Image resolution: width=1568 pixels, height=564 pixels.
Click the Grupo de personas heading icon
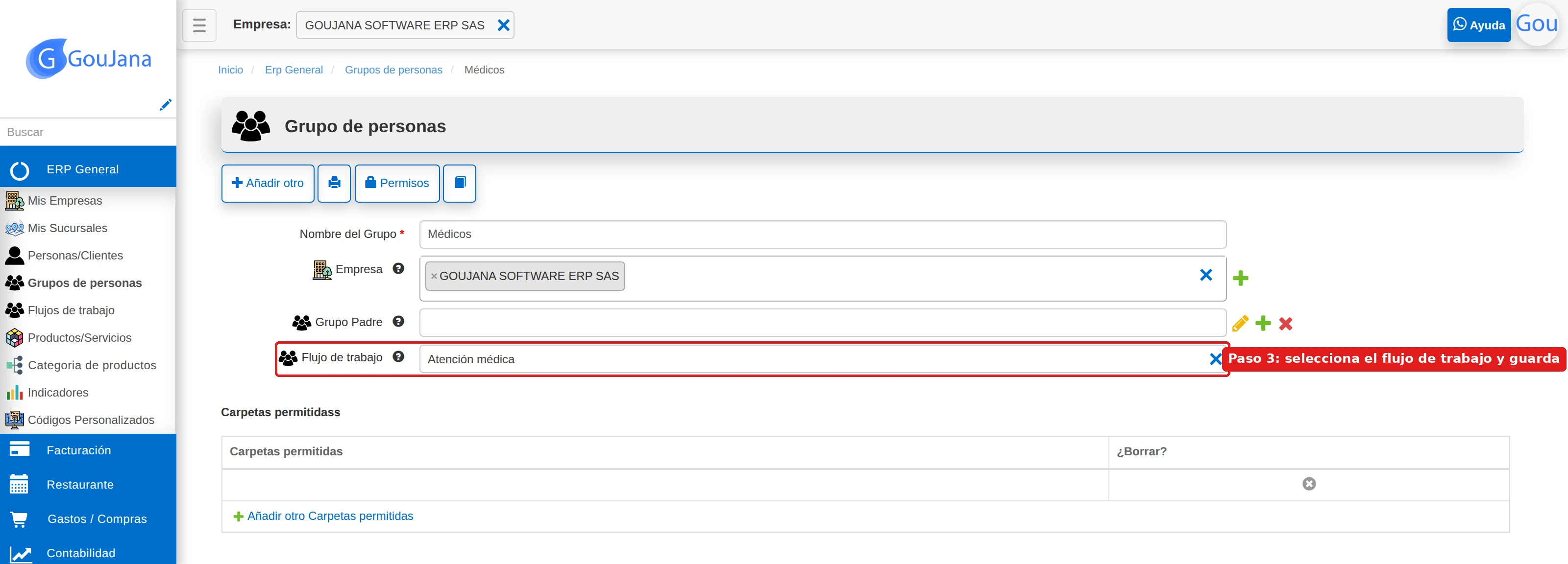coord(251,126)
